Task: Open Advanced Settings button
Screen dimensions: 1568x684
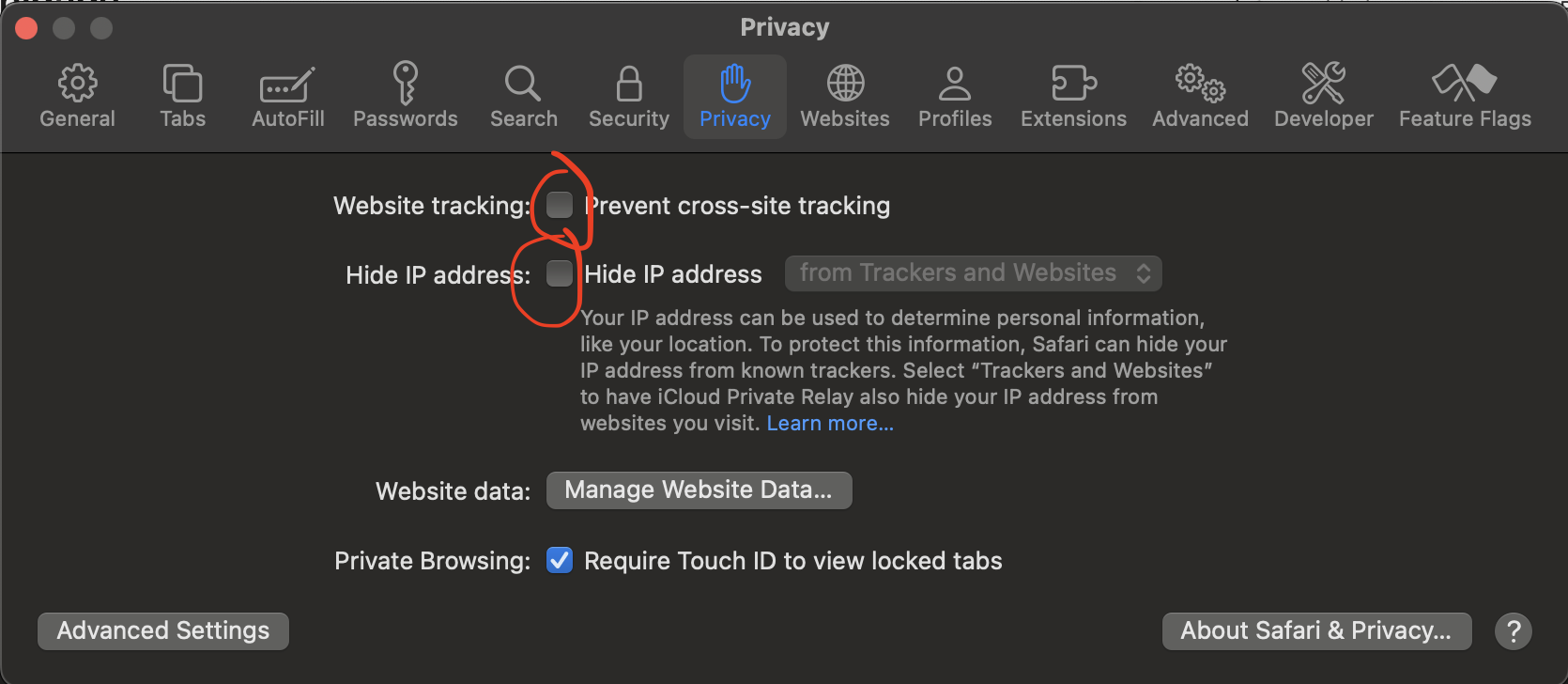Action: click(163, 630)
